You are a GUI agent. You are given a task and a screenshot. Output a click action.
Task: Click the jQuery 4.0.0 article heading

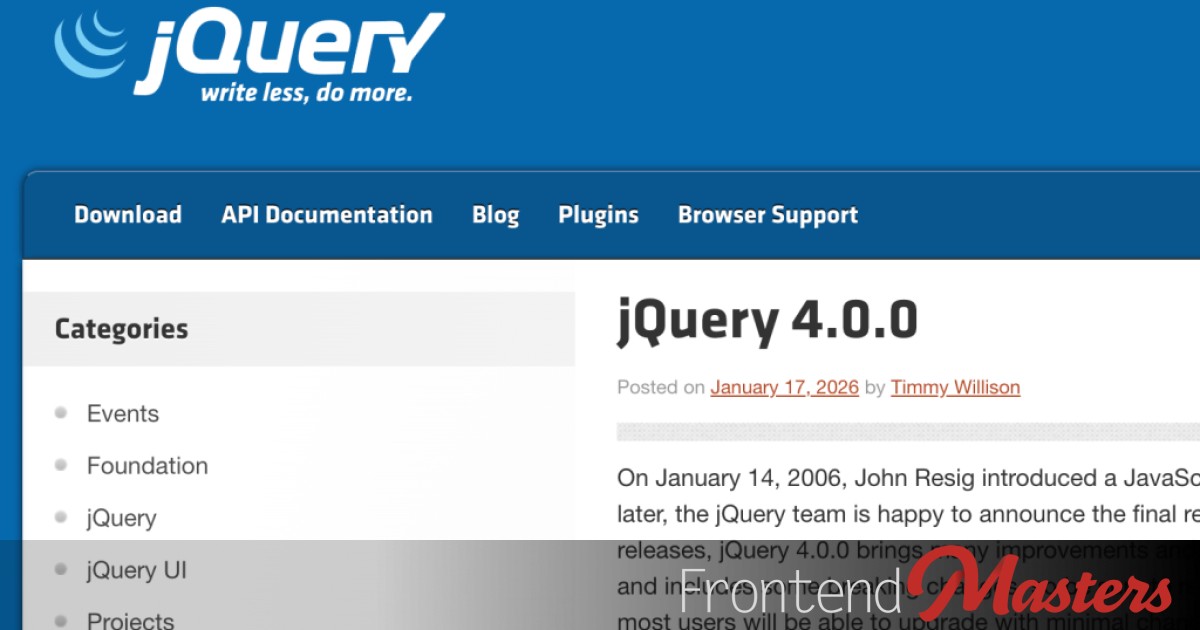pos(767,320)
